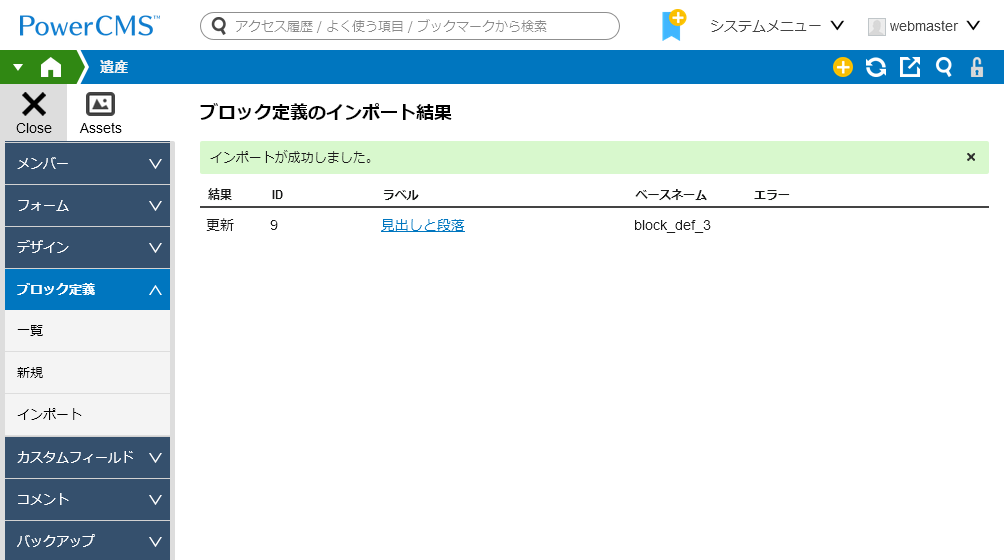Expand the バックアップ menu section

(88, 541)
